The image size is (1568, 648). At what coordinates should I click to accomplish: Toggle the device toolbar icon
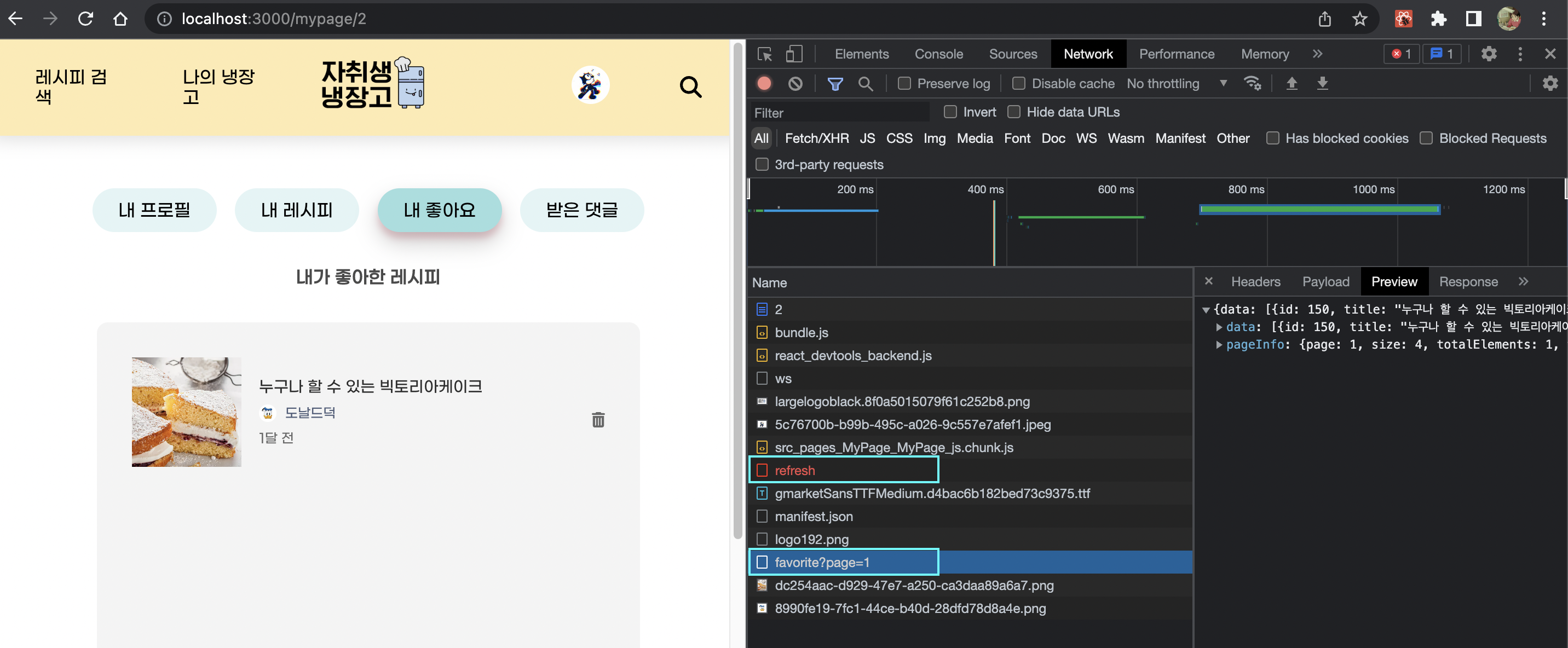[794, 54]
